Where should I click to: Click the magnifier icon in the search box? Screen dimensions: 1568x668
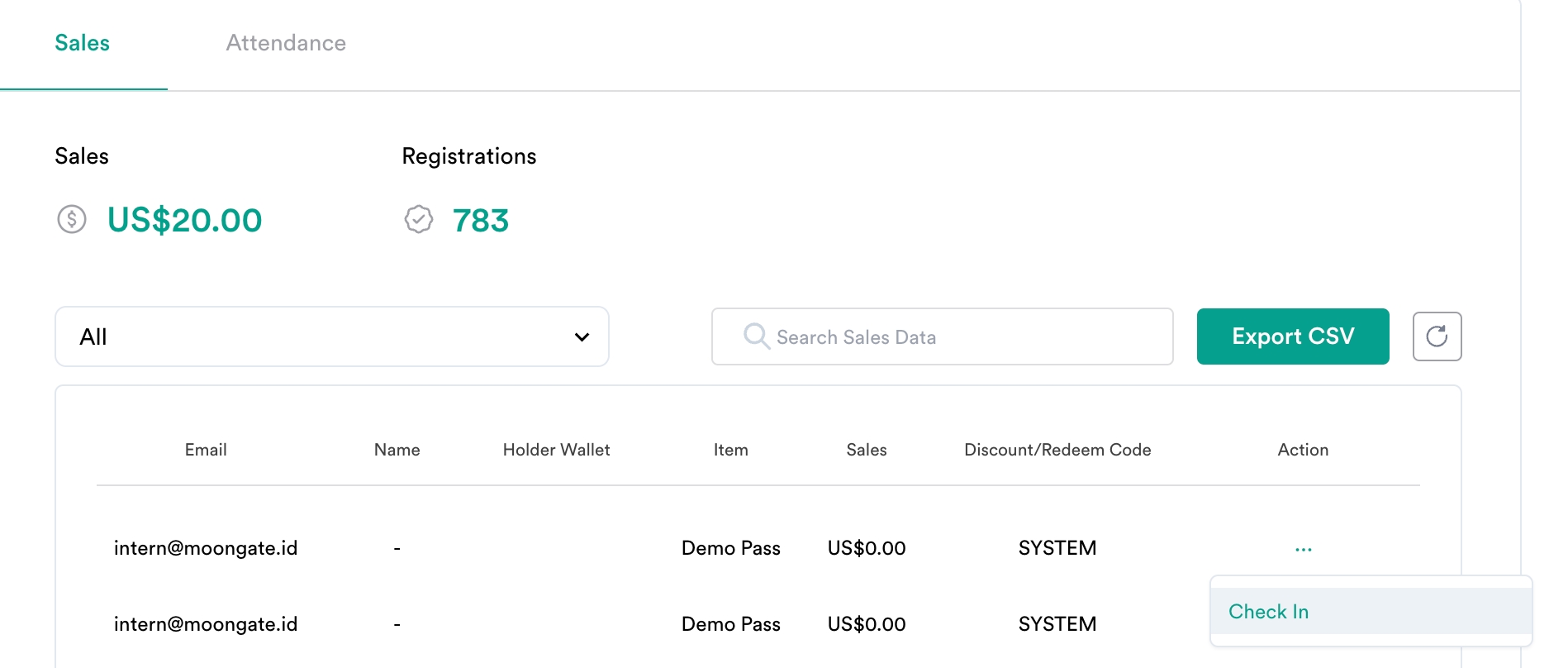[756, 336]
